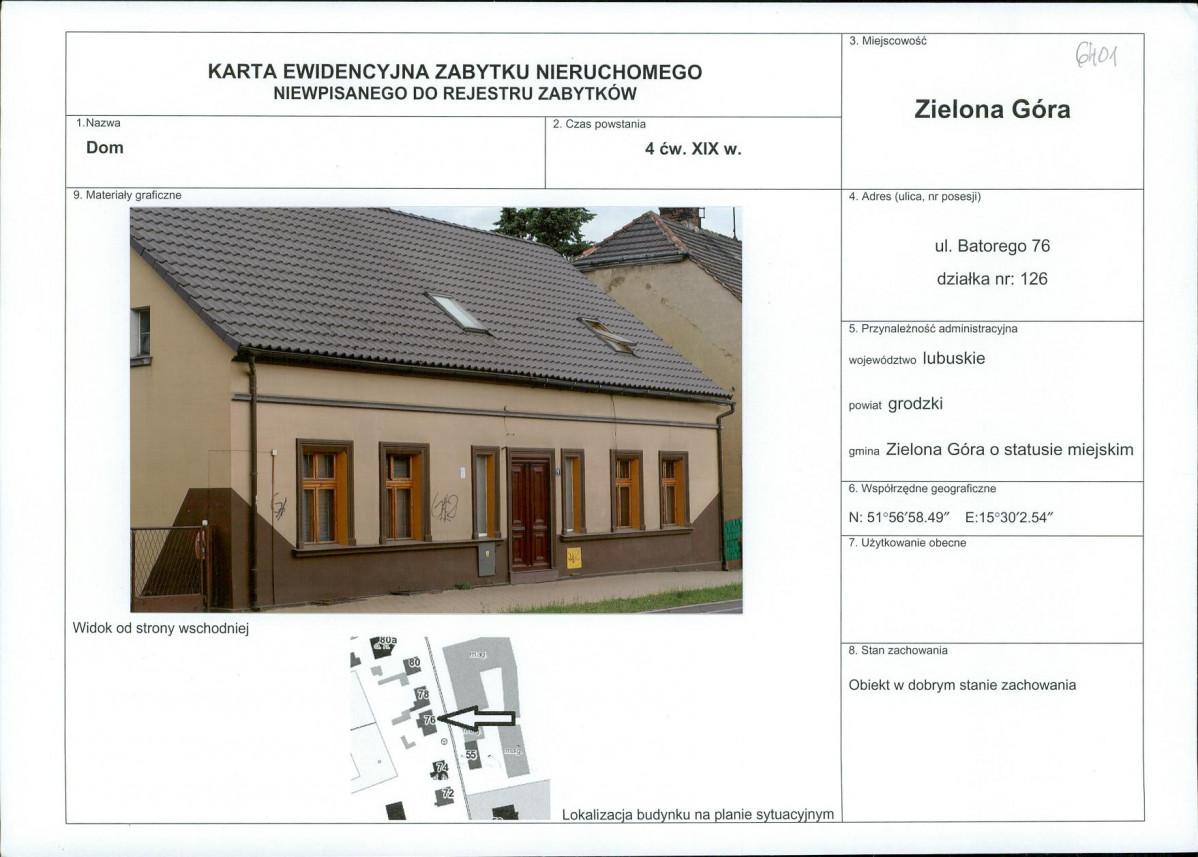Click "Zielona Góra o statusie miejskim"

coord(1009,449)
